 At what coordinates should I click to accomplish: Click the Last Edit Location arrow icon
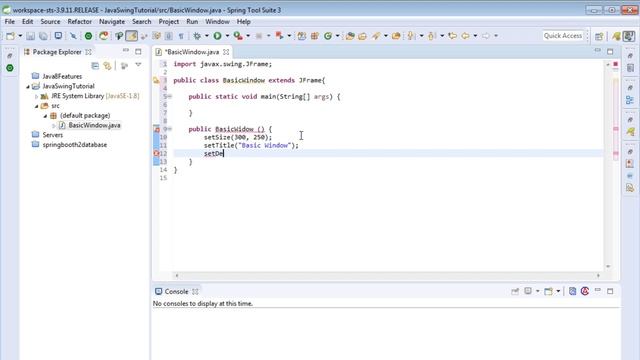click(452, 36)
